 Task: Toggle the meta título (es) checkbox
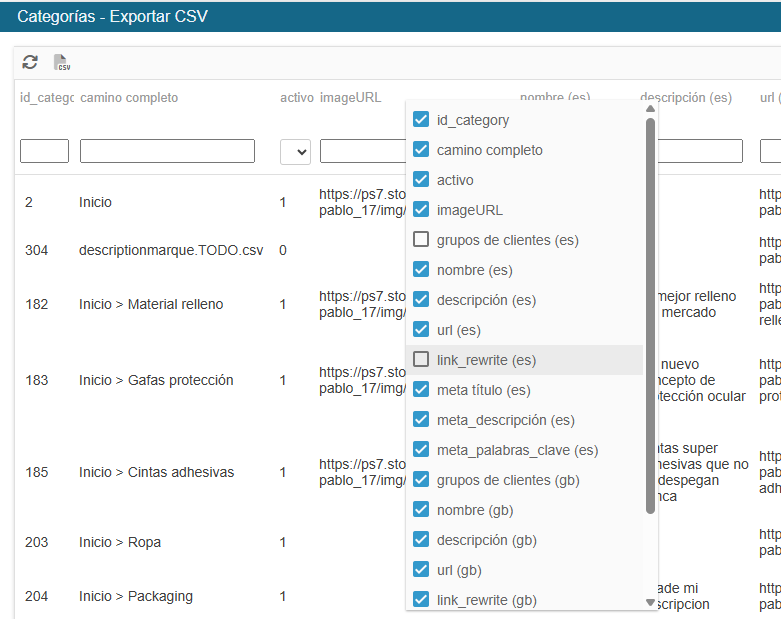[x=421, y=389]
